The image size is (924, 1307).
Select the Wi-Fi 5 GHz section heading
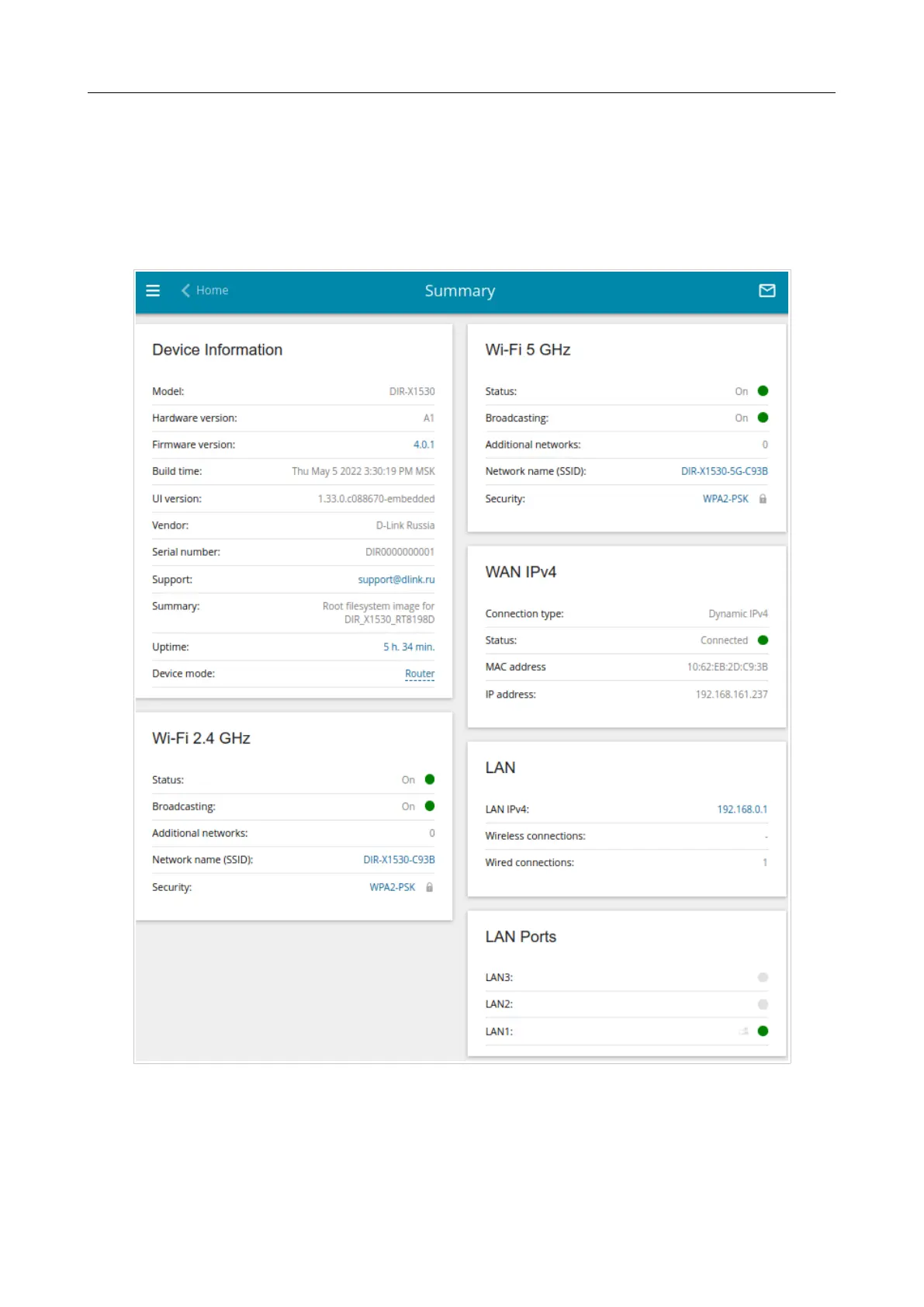point(528,350)
